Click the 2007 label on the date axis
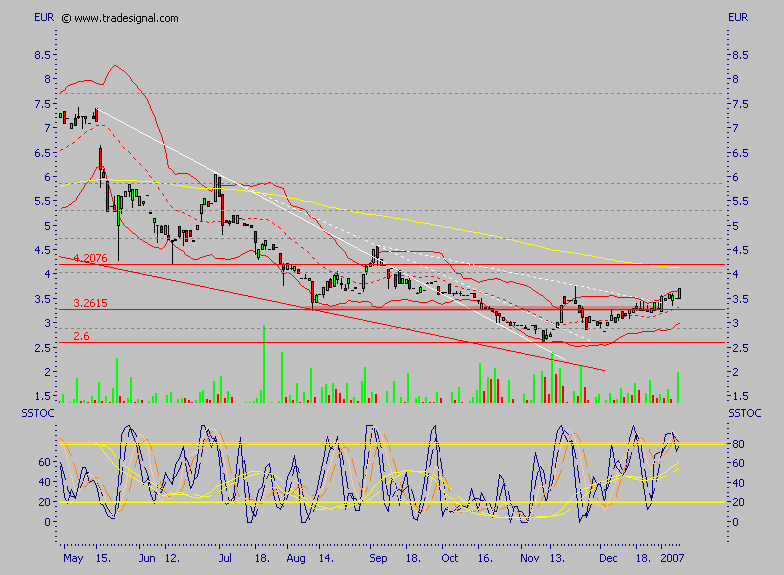 [x=672, y=558]
